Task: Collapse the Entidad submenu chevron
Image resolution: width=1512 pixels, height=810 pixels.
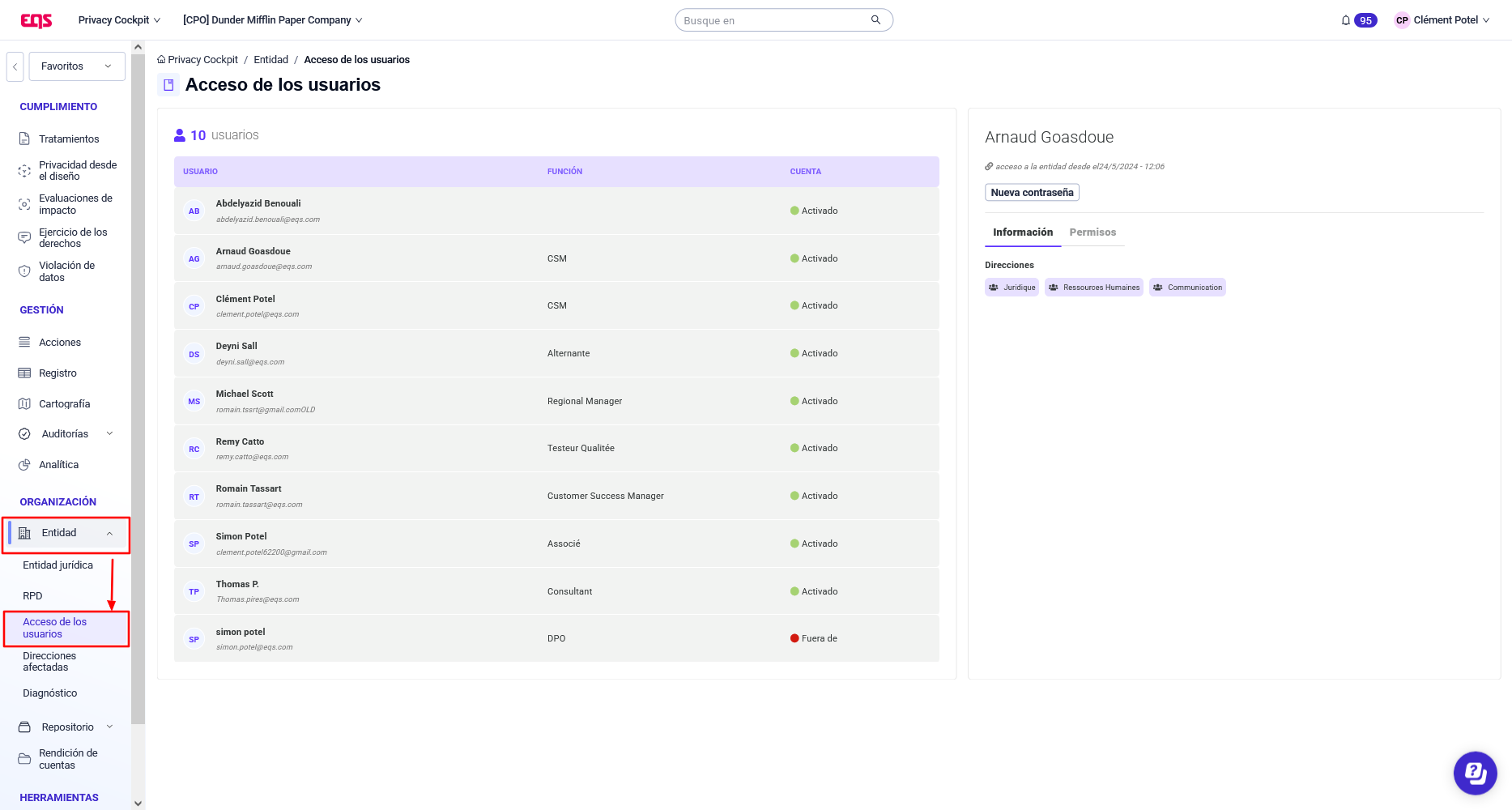Action: point(109,533)
